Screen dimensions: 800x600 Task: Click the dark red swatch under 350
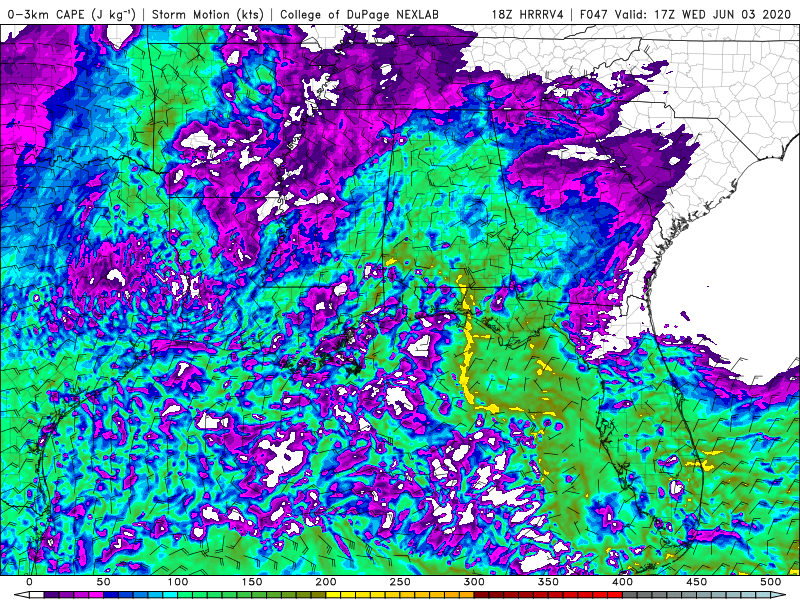[x=555, y=595]
